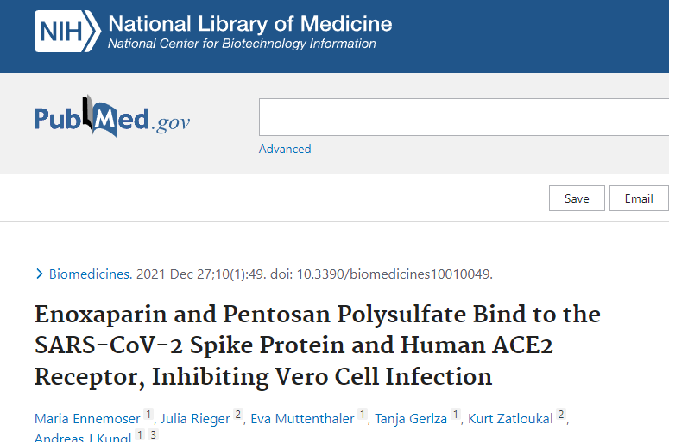Viewport: 682px width, 442px height.
Task: Click the Email button
Action: (639, 198)
